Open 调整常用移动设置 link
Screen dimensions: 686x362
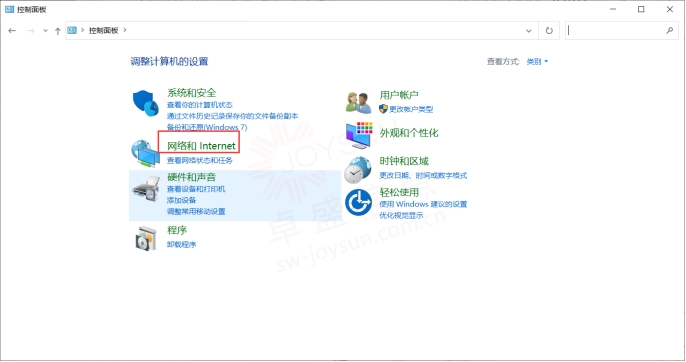(196, 212)
